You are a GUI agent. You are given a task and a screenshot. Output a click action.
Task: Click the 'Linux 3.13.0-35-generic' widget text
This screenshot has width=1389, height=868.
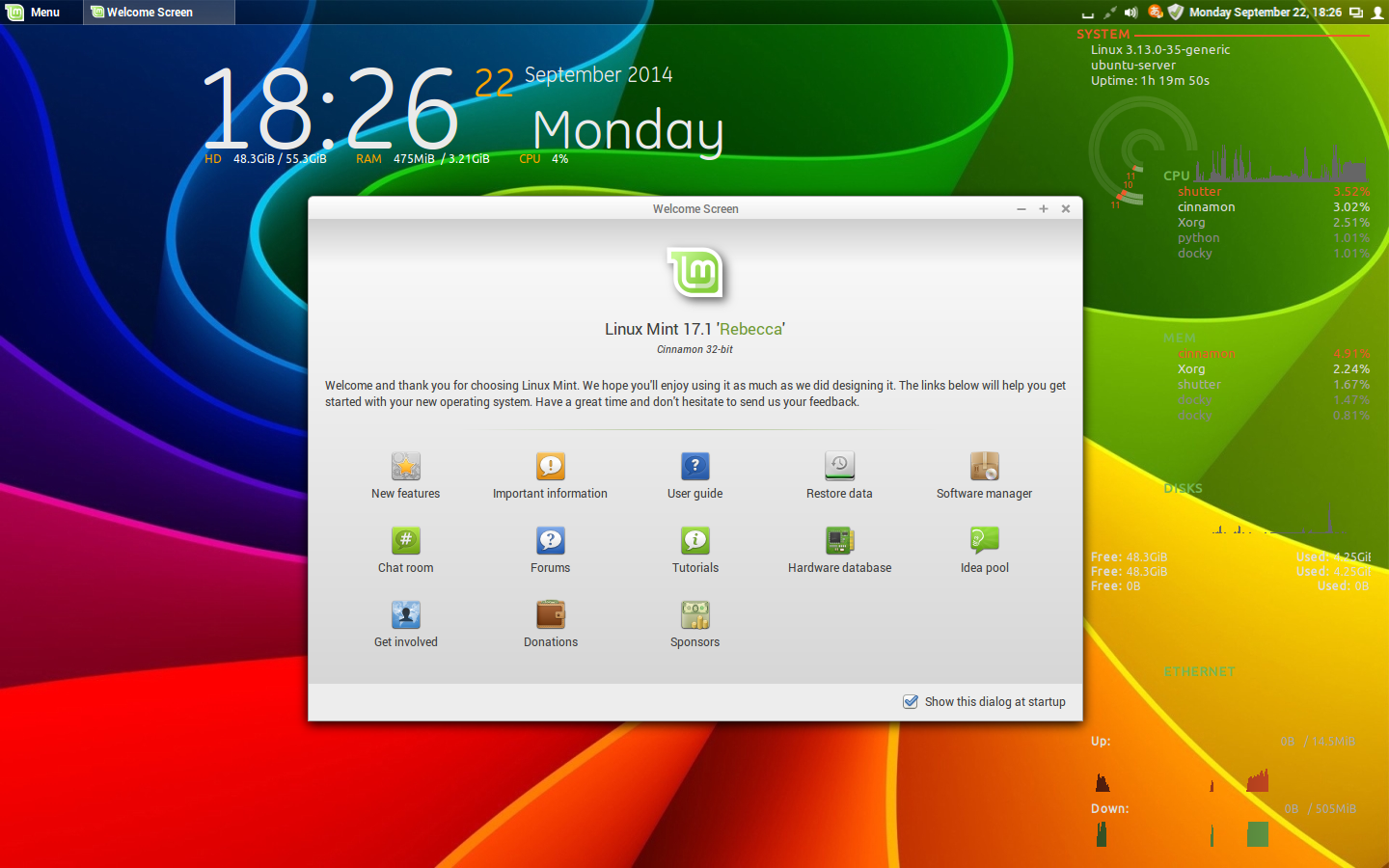point(1160,49)
